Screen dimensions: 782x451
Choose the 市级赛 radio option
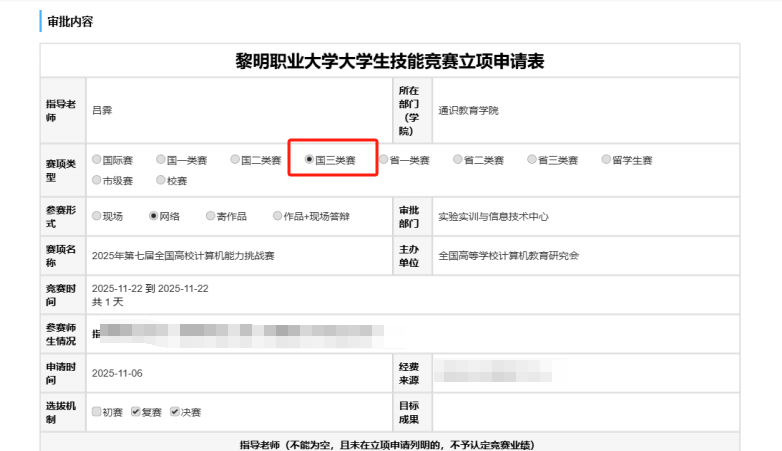click(x=97, y=180)
